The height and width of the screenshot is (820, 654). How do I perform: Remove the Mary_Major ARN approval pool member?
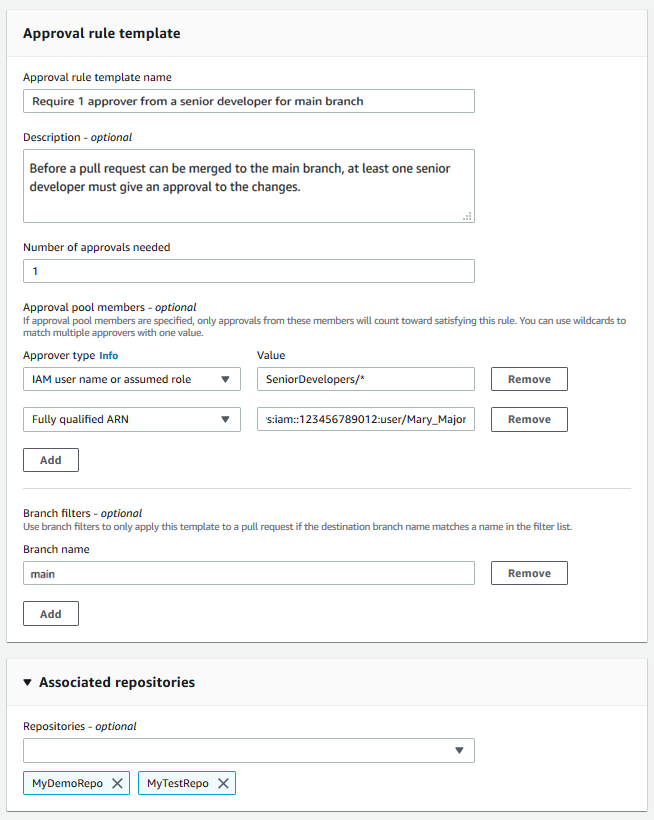click(x=528, y=419)
